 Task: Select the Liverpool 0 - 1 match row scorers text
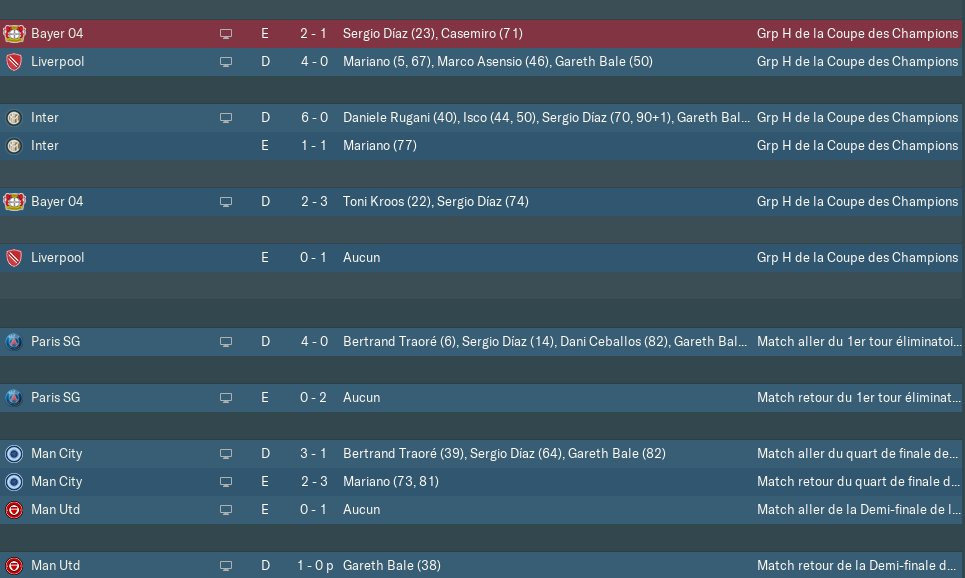pos(361,258)
